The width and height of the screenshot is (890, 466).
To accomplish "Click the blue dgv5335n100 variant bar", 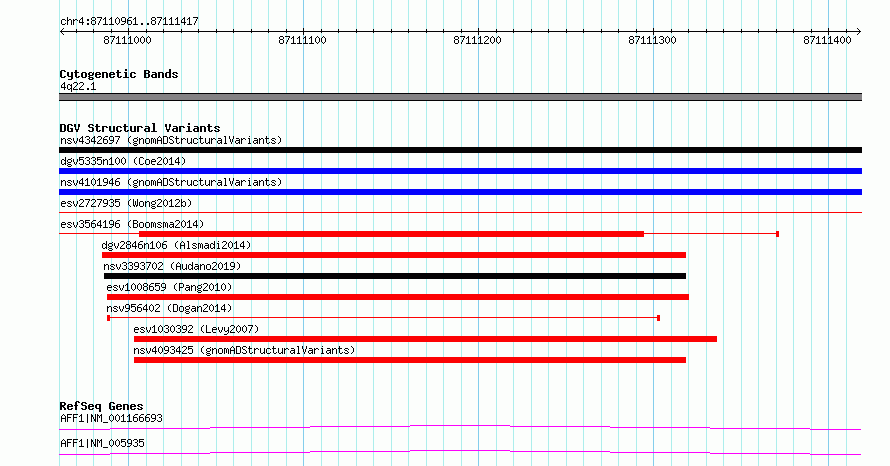I will click(460, 171).
